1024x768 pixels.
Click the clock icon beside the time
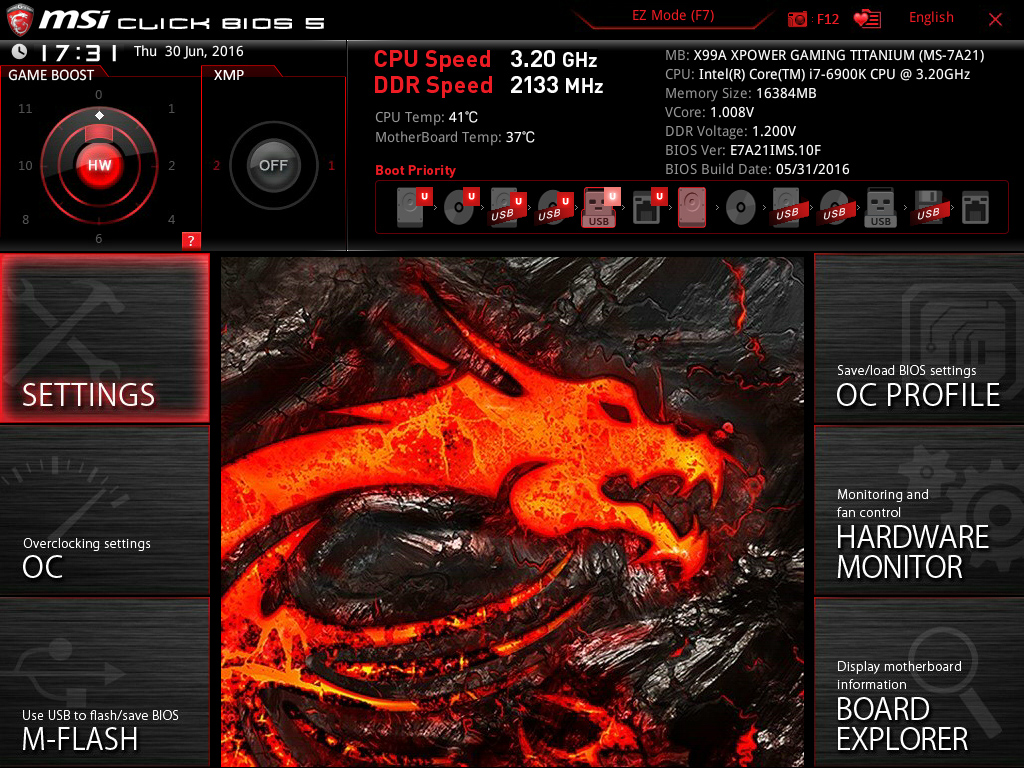(19, 51)
